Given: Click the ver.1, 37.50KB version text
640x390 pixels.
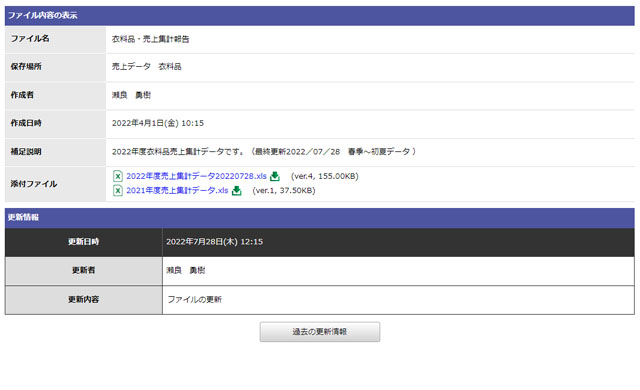Looking at the screenshot, I should [284, 191].
